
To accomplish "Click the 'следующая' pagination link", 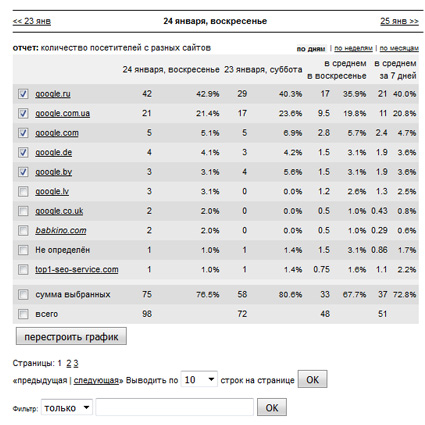I will click(x=96, y=380).
